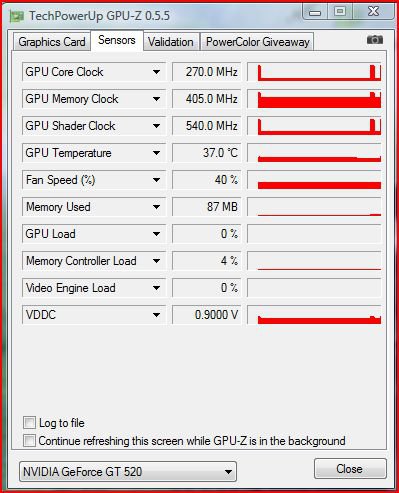399x493 pixels.
Task: Expand the GPU Temperature dropdown arrow
Action: pyautogui.click(x=156, y=153)
